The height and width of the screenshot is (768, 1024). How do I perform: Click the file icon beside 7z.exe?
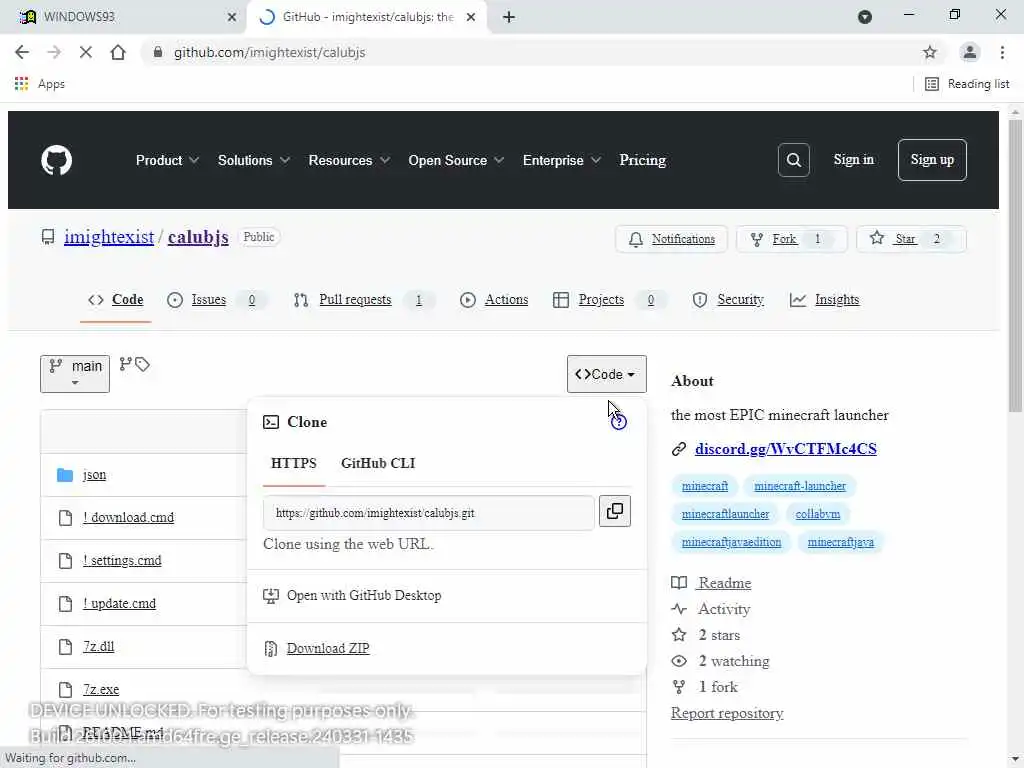point(65,690)
